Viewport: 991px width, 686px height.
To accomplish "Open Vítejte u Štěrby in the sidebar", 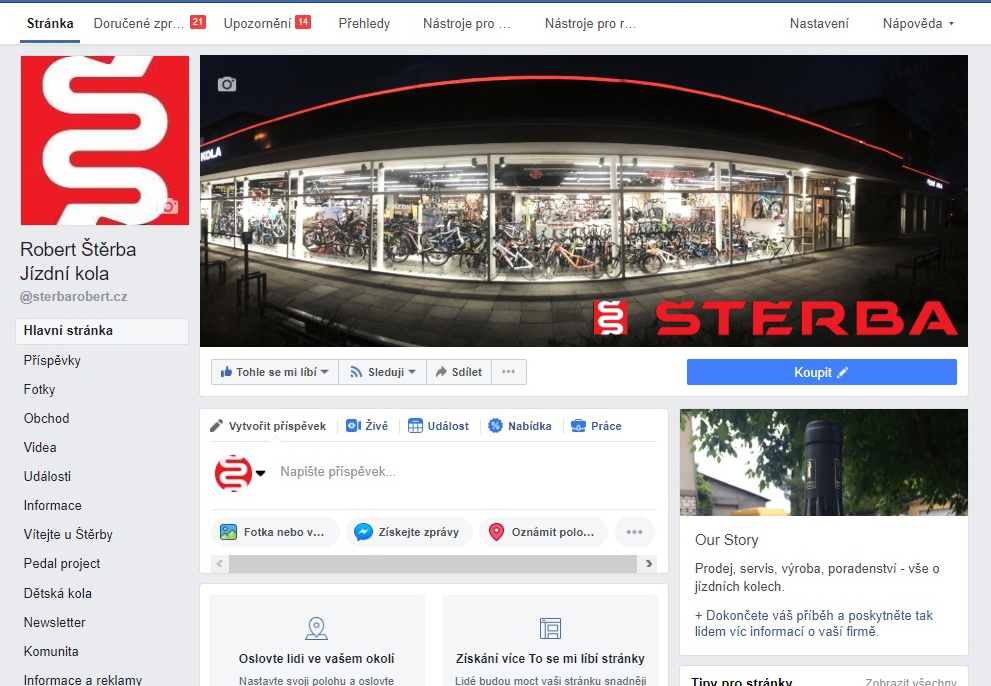I will (68, 535).
